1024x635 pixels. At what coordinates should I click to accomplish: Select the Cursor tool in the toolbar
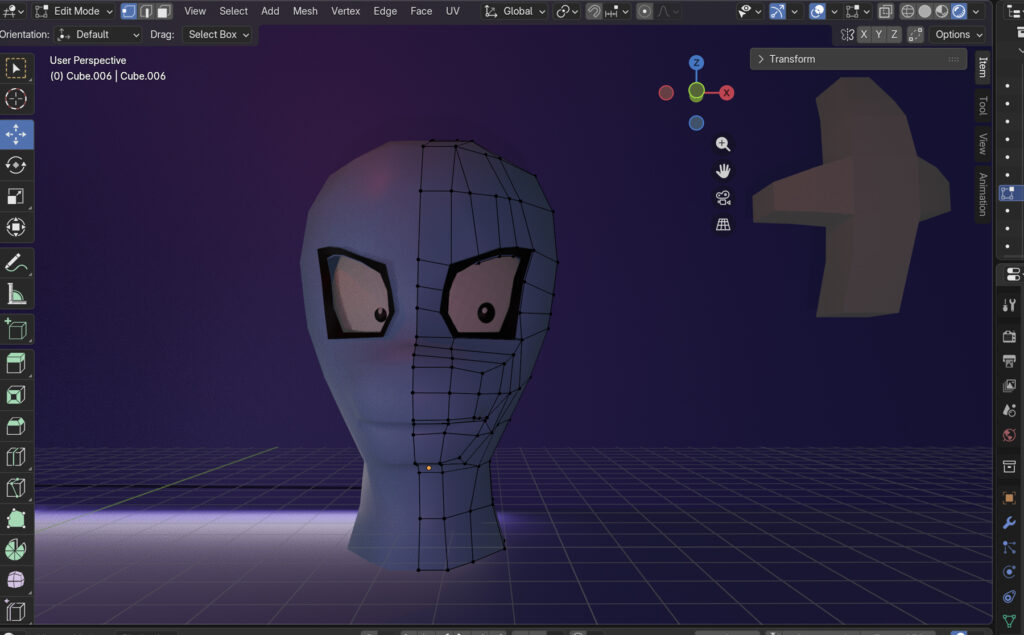[16, 99]
